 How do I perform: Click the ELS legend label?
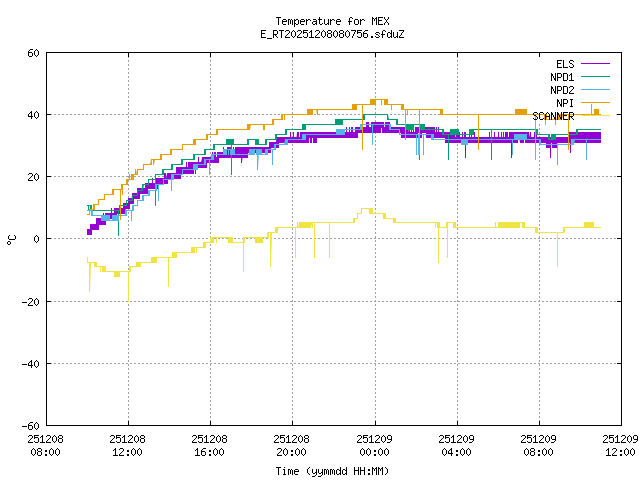tap(564, 64)
